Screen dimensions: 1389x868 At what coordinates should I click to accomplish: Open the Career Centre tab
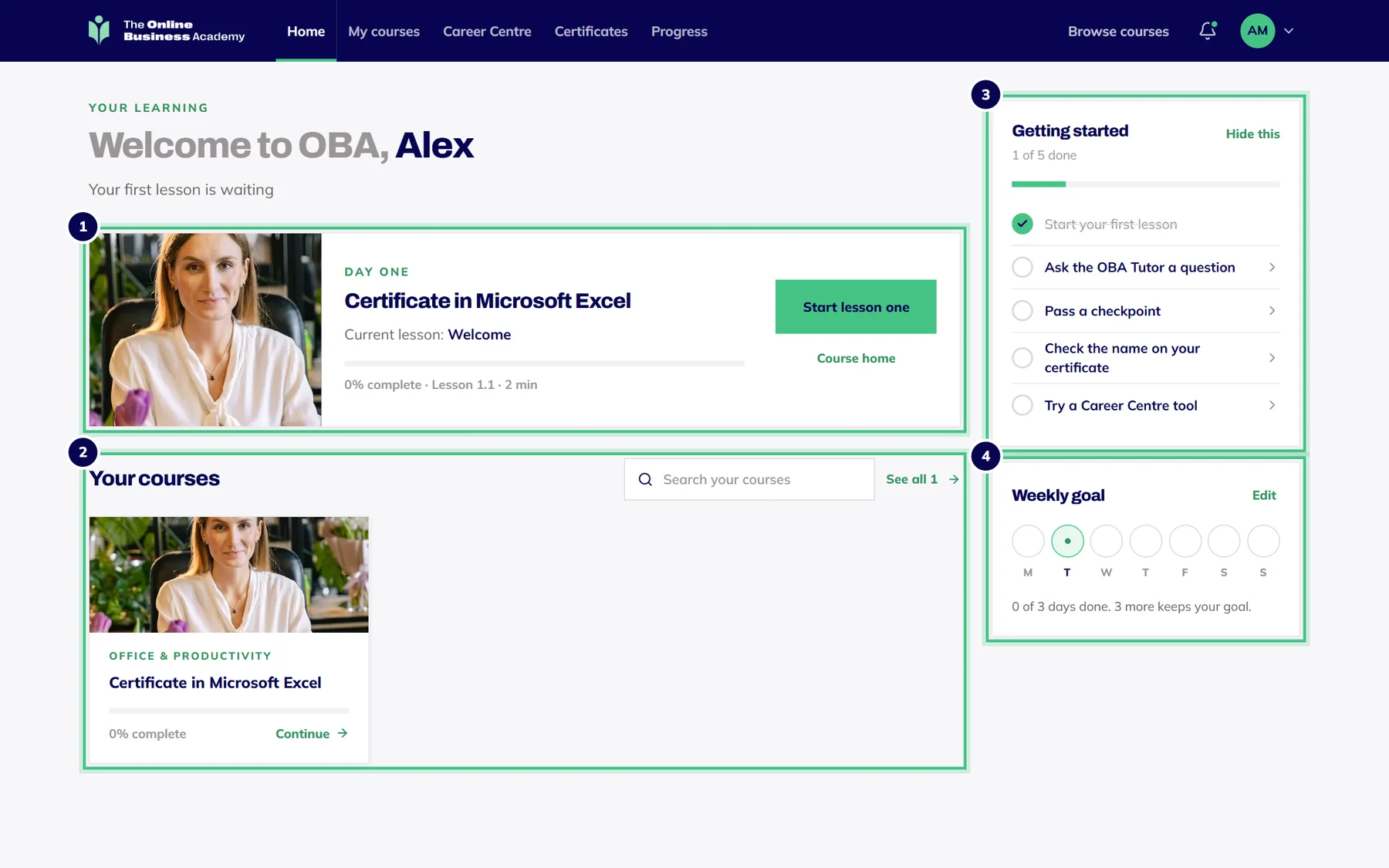(x=487, y=31)
